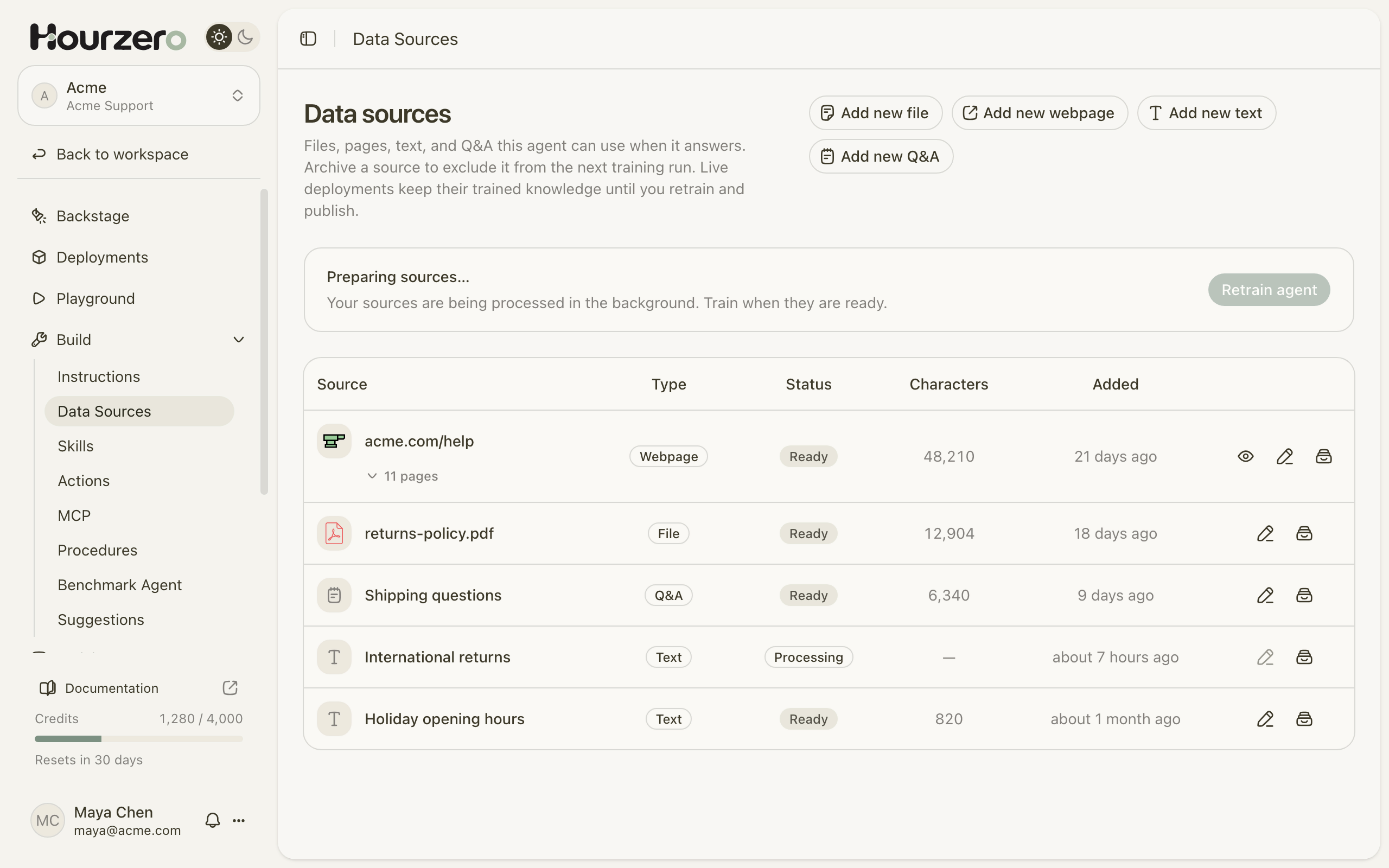Click Add new webpage button
Image resolution: width=1389 pixels, height=868 pixels.
tap(1040, 113)
